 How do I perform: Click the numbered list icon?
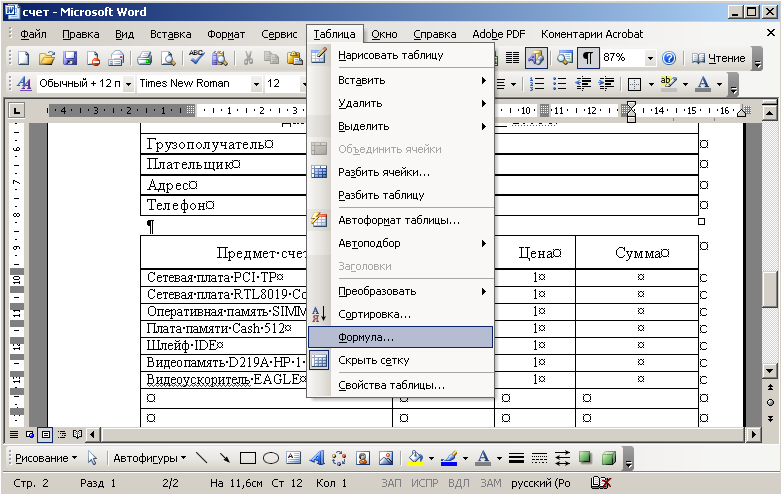click(x=536, y=84)
